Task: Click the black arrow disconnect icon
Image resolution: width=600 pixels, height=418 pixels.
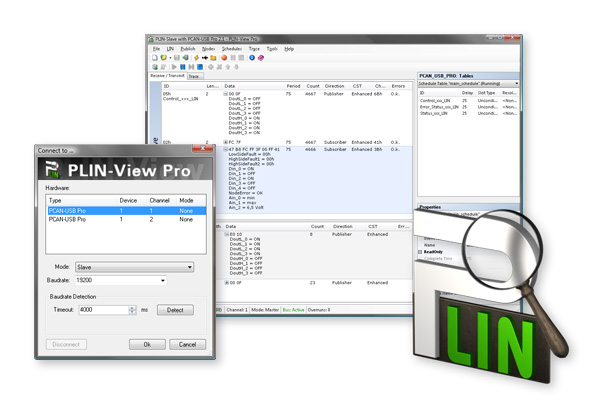Action: click(x=205, y=58)
